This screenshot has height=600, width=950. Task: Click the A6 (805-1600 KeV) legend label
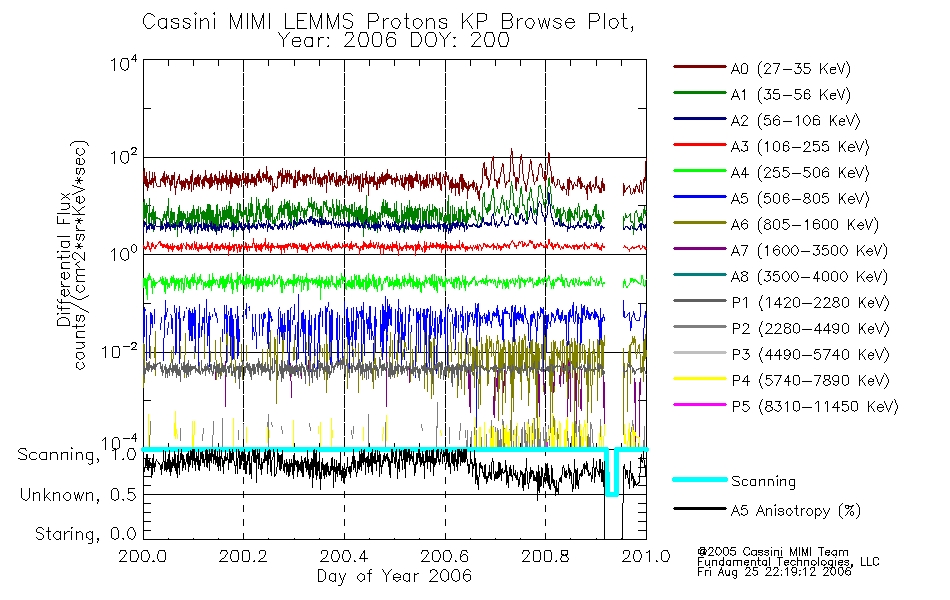[805, 225]
